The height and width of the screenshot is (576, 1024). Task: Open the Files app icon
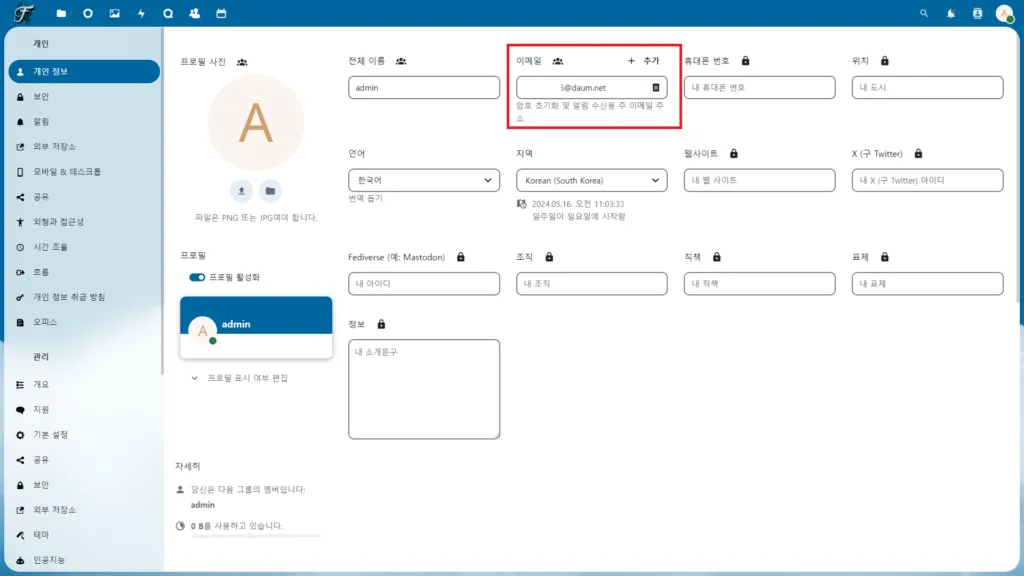[61, 13]
